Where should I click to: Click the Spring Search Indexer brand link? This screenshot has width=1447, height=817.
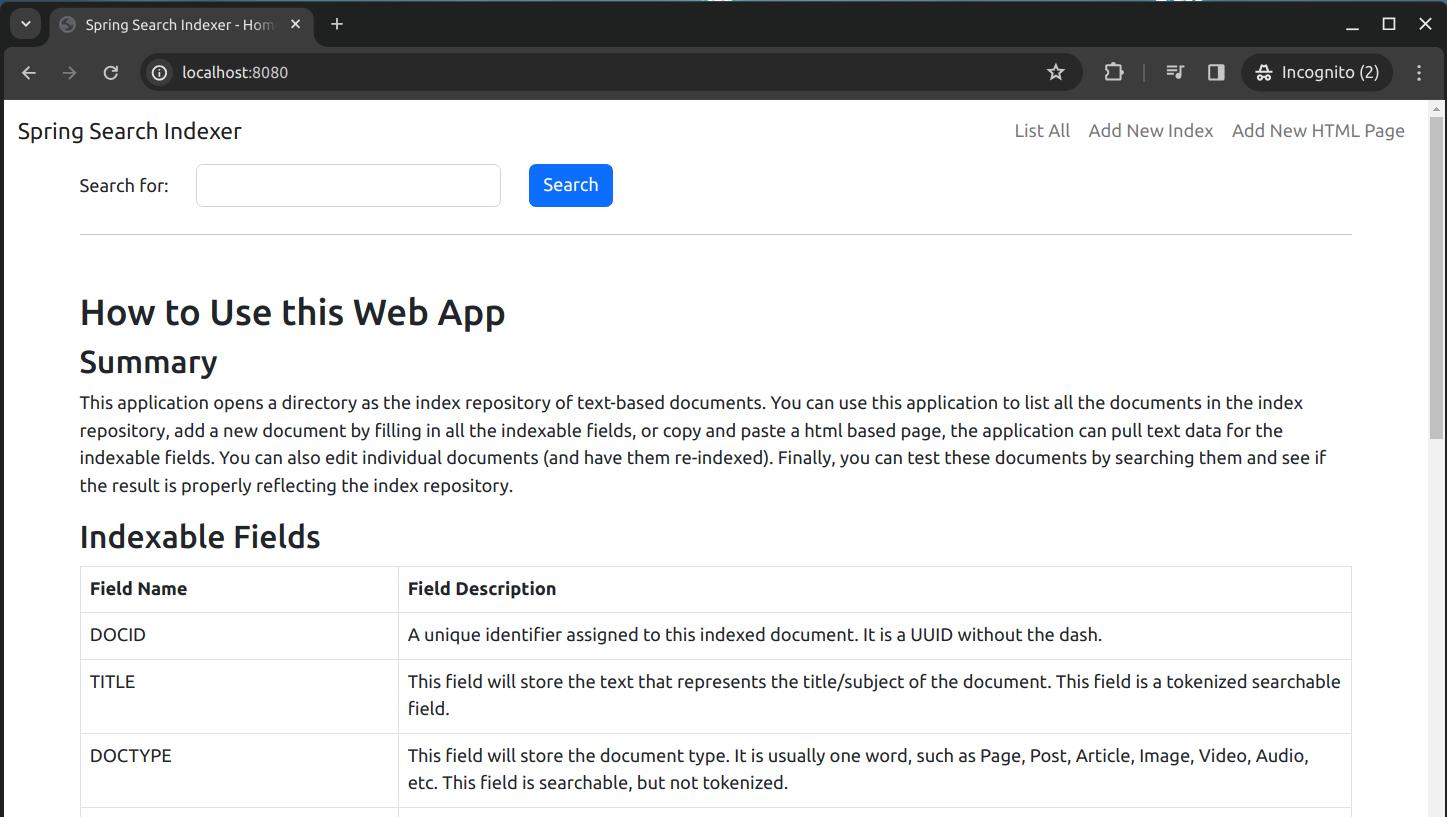pos(129,131)
